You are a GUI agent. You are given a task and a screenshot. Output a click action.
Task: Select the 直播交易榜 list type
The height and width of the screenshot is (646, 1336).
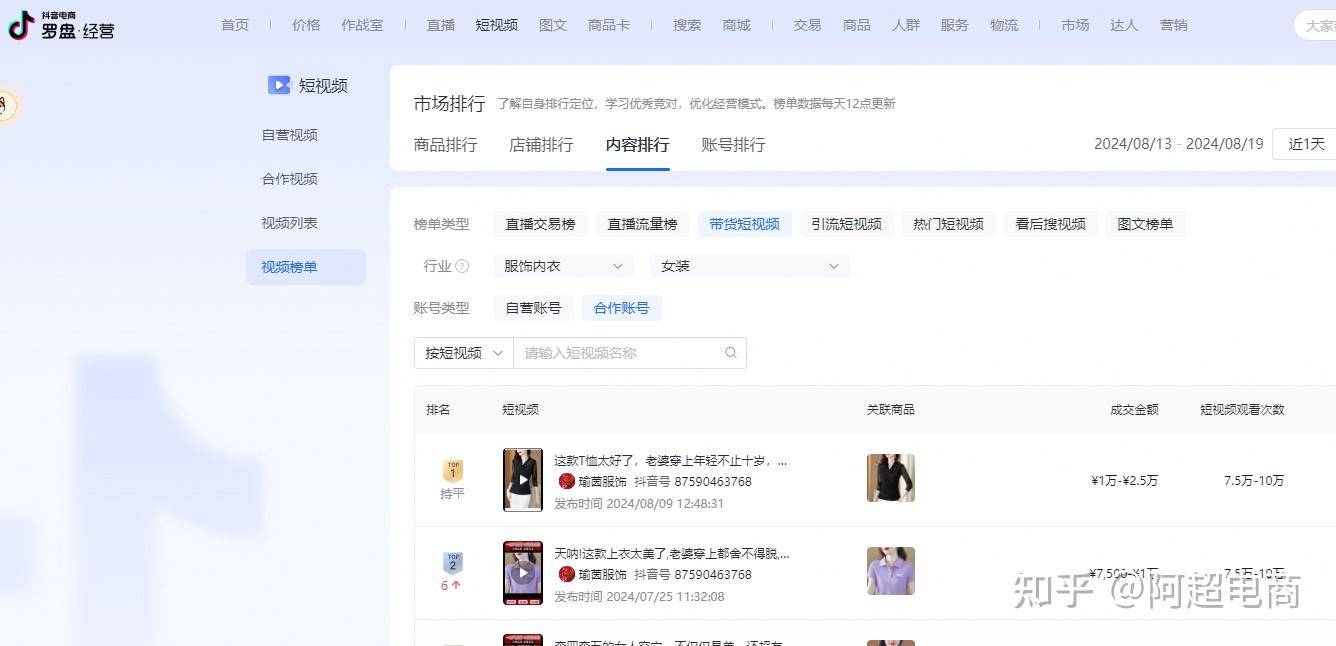click(x=540, y=224)
